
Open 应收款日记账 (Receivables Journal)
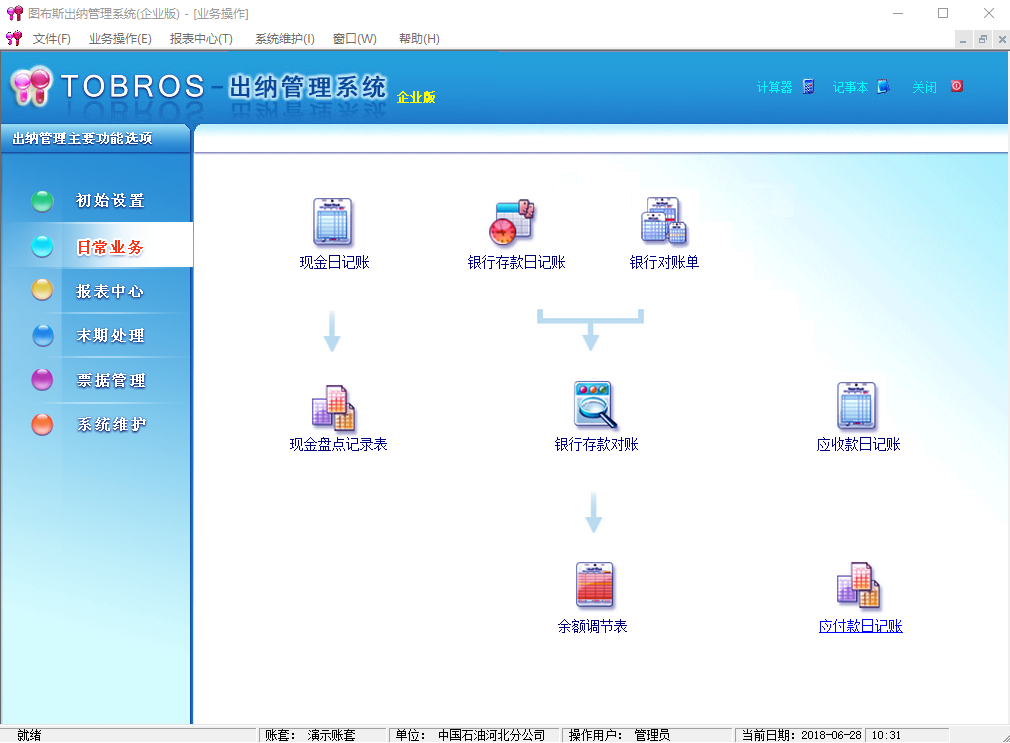pos(858,407)
